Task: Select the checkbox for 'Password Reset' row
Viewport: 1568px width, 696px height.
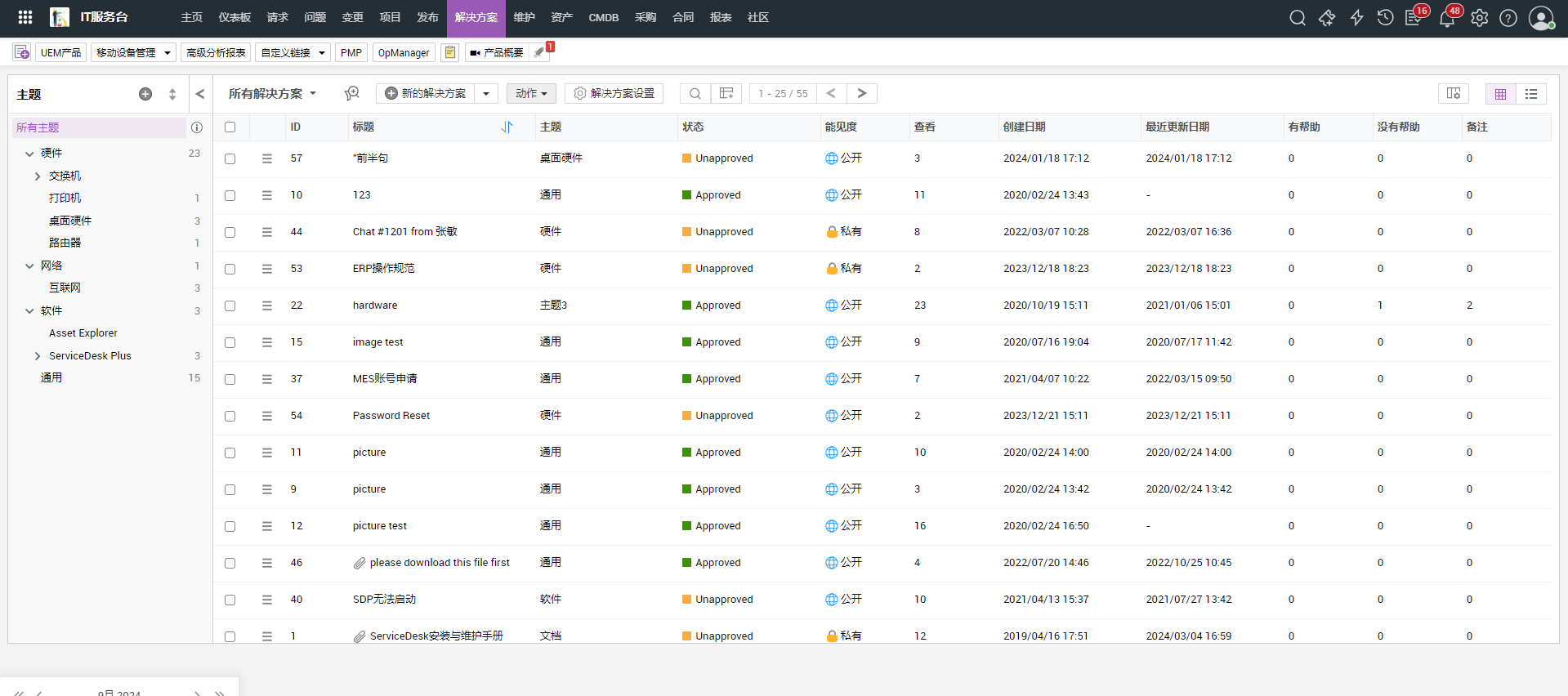Action: tap(230, 416)
